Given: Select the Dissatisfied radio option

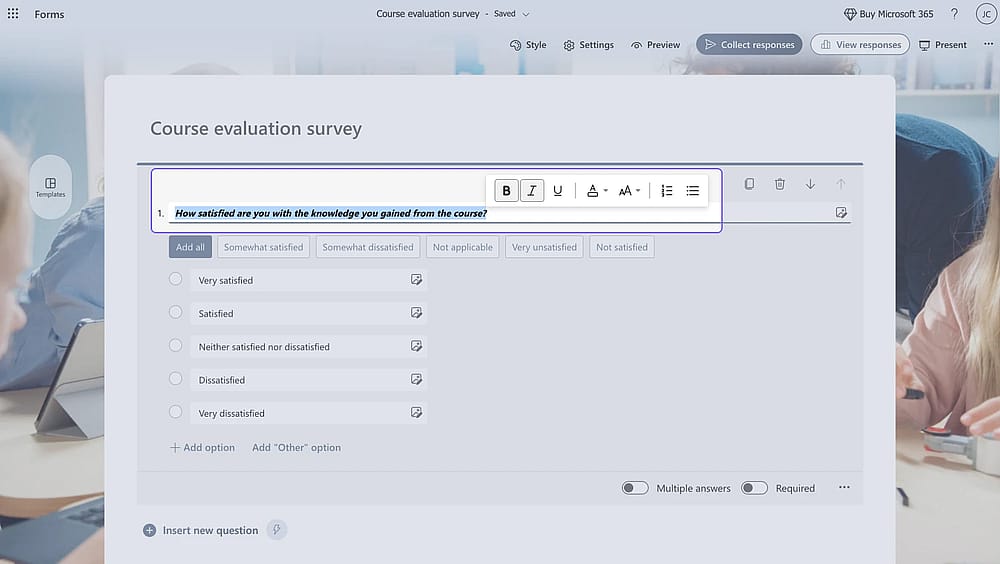Looking at the screenshot, I should point(175,378).
